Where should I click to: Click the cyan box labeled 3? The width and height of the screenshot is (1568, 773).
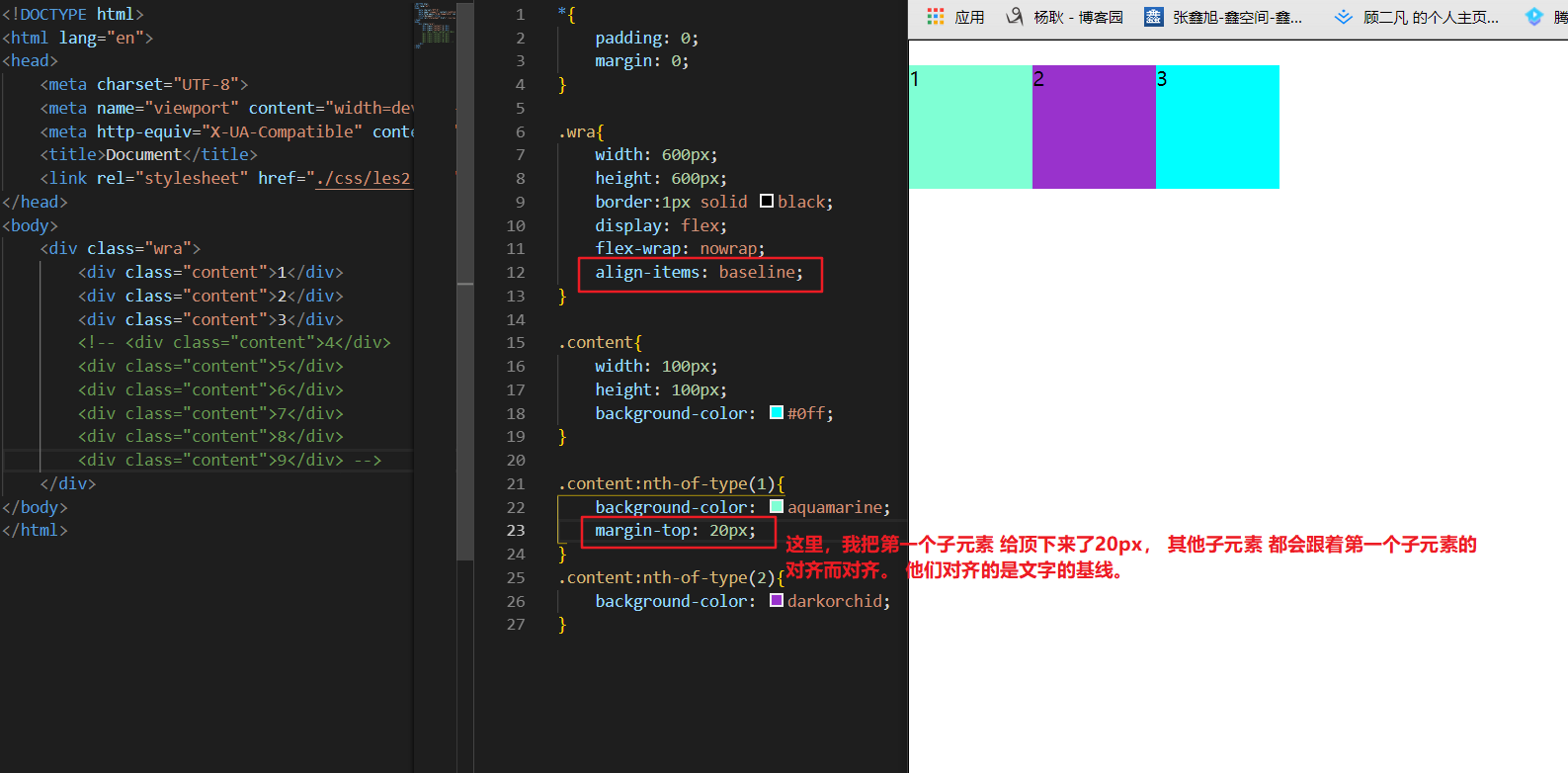(1217, 129)
